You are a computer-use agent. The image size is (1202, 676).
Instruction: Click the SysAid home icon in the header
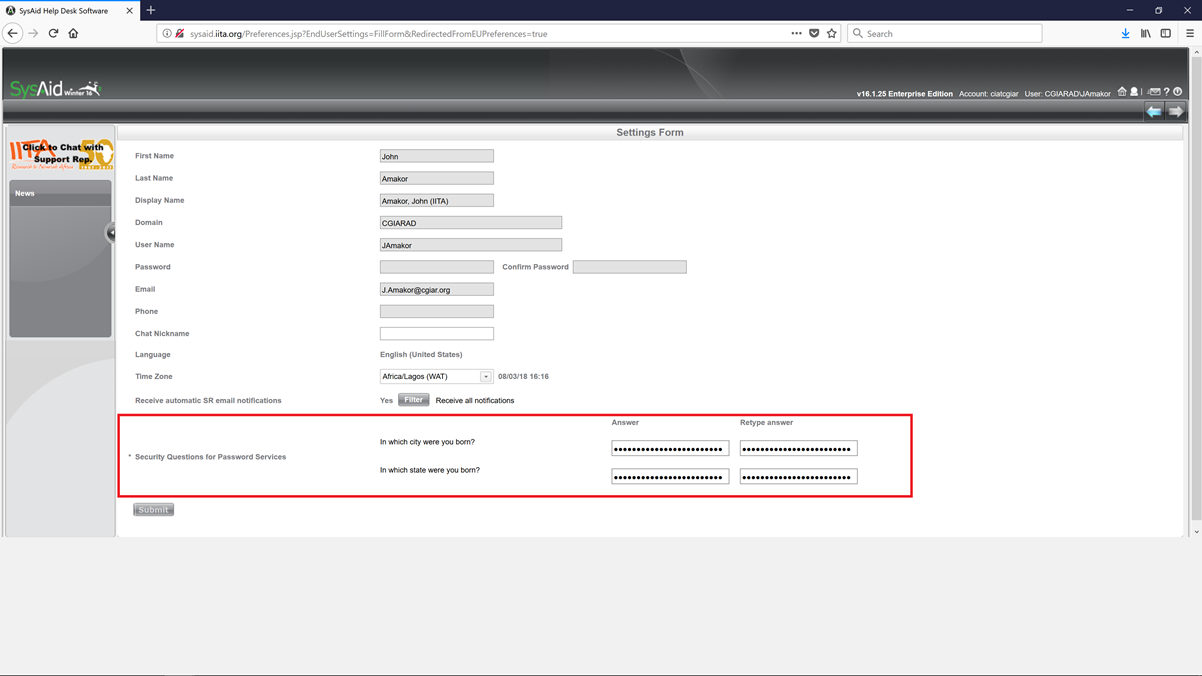coord(1122,91)
